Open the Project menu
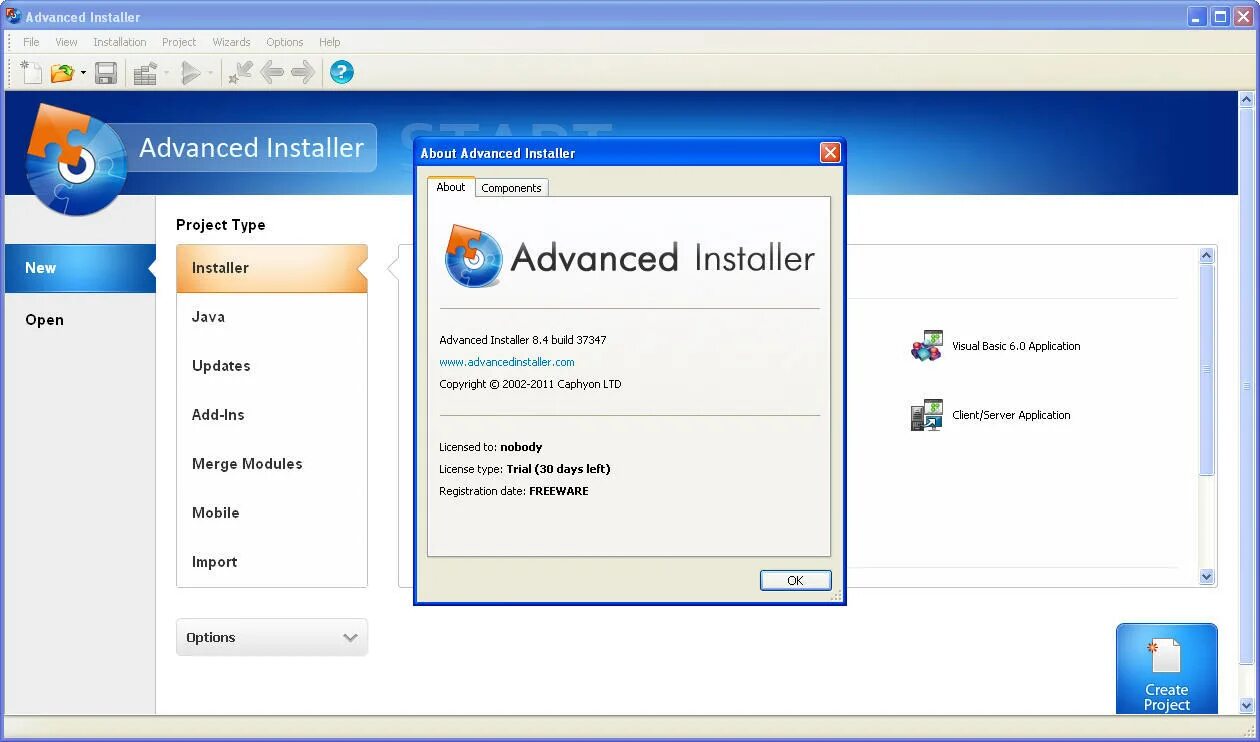 click(179, 42)
